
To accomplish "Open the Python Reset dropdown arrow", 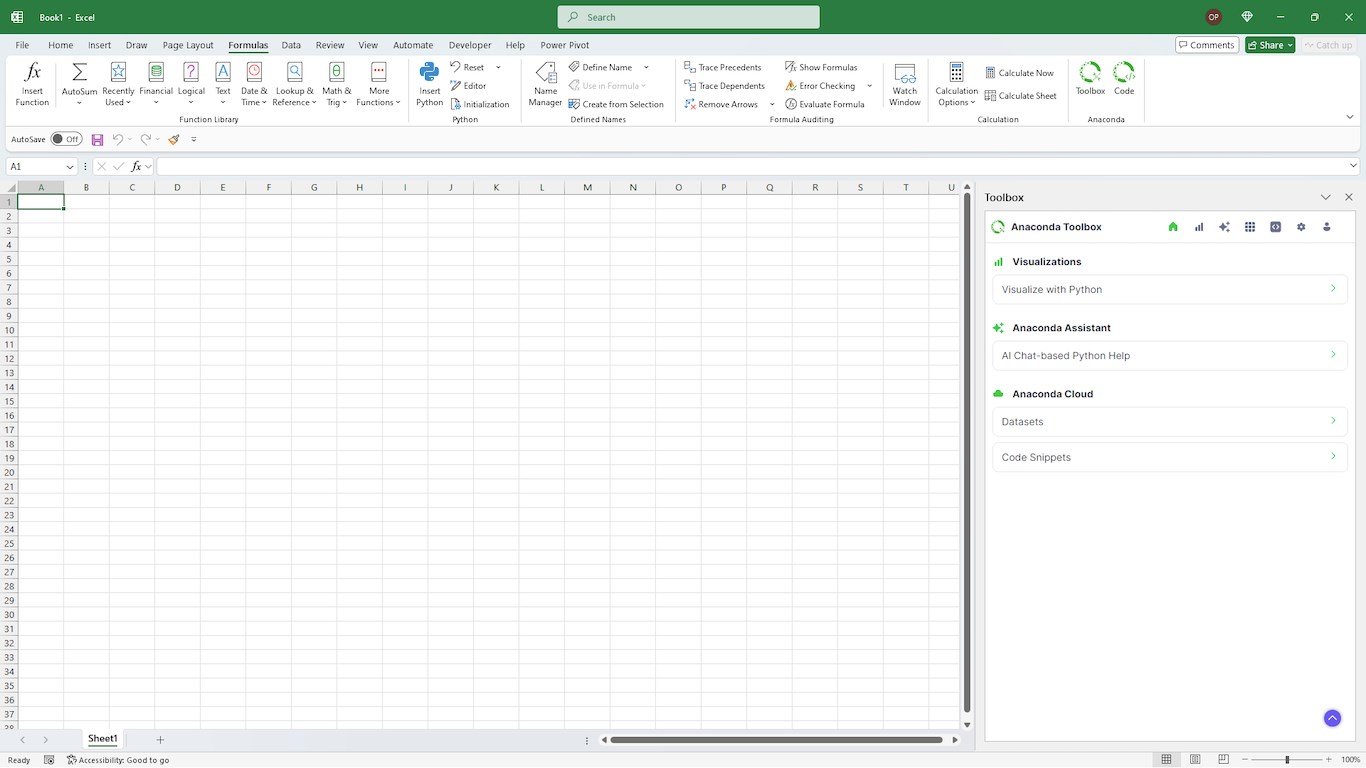I will [x=498, y=68].
